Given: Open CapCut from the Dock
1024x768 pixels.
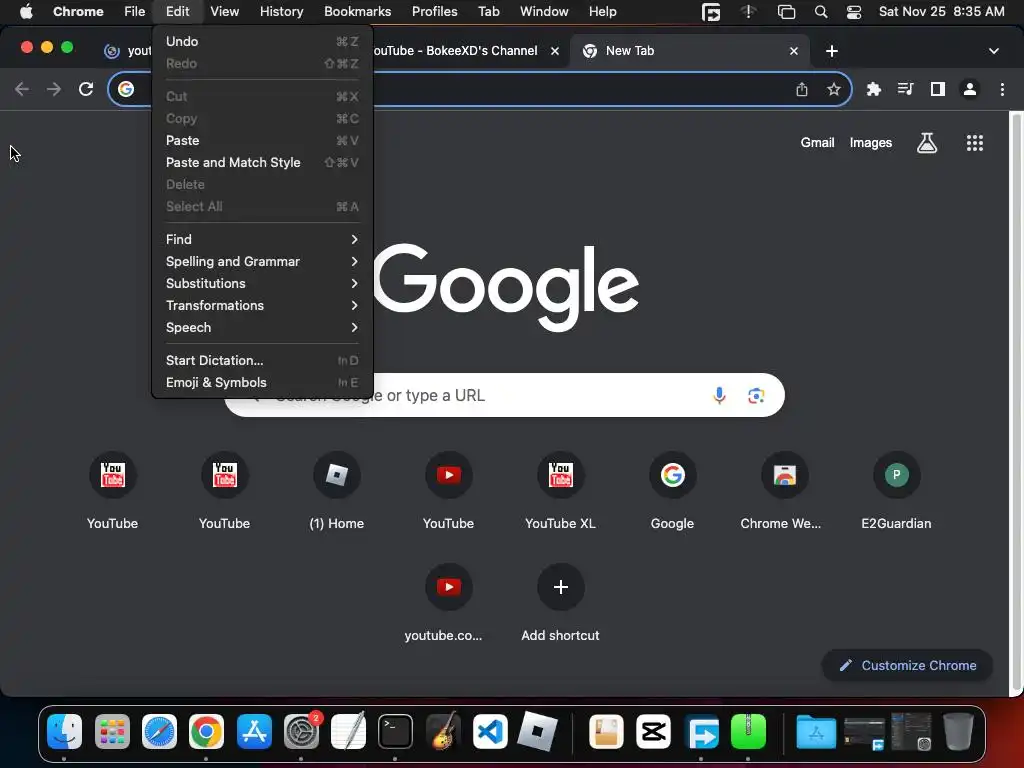Looking at the screenshot, I should [x=654, y=731].
